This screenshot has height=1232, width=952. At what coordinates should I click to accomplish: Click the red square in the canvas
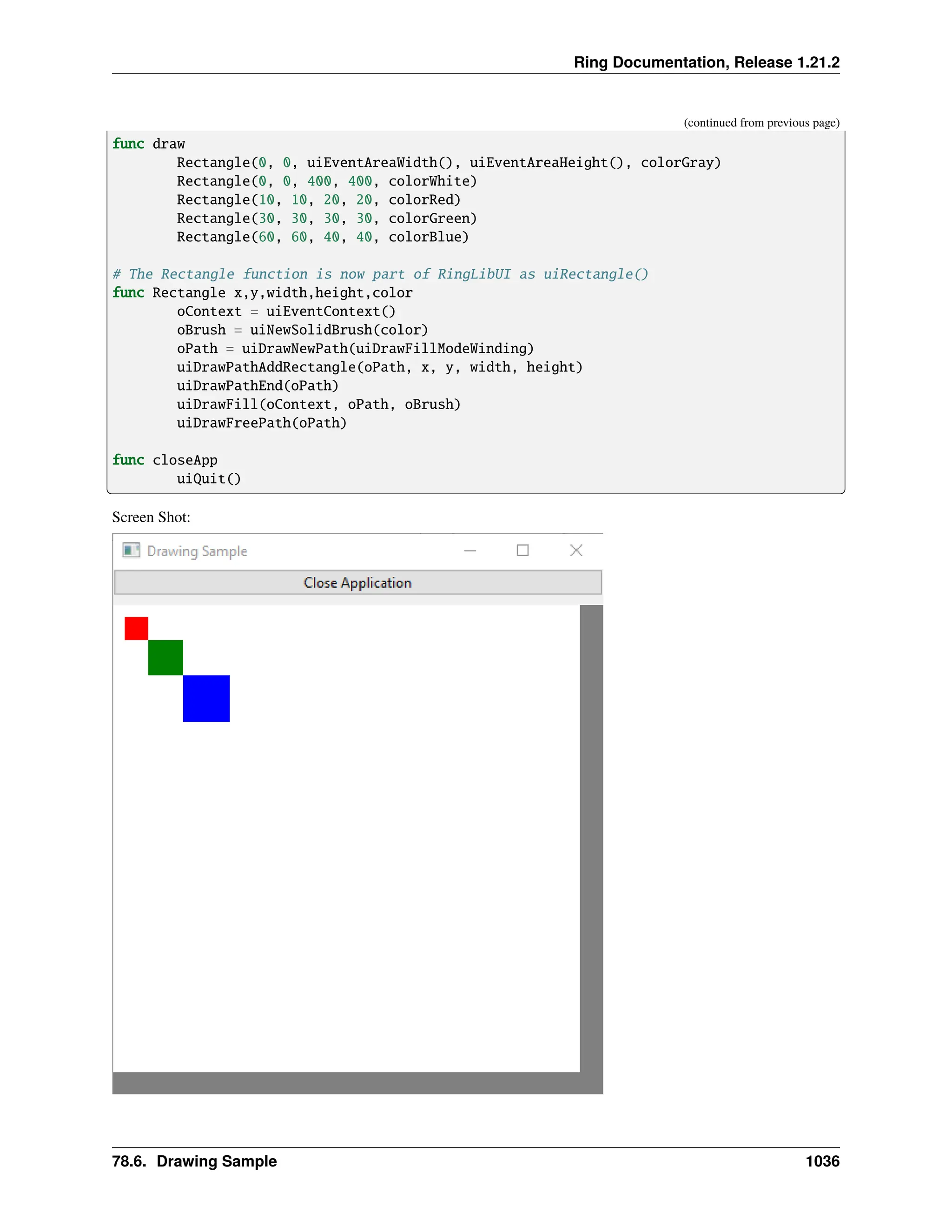click(137, 629)
